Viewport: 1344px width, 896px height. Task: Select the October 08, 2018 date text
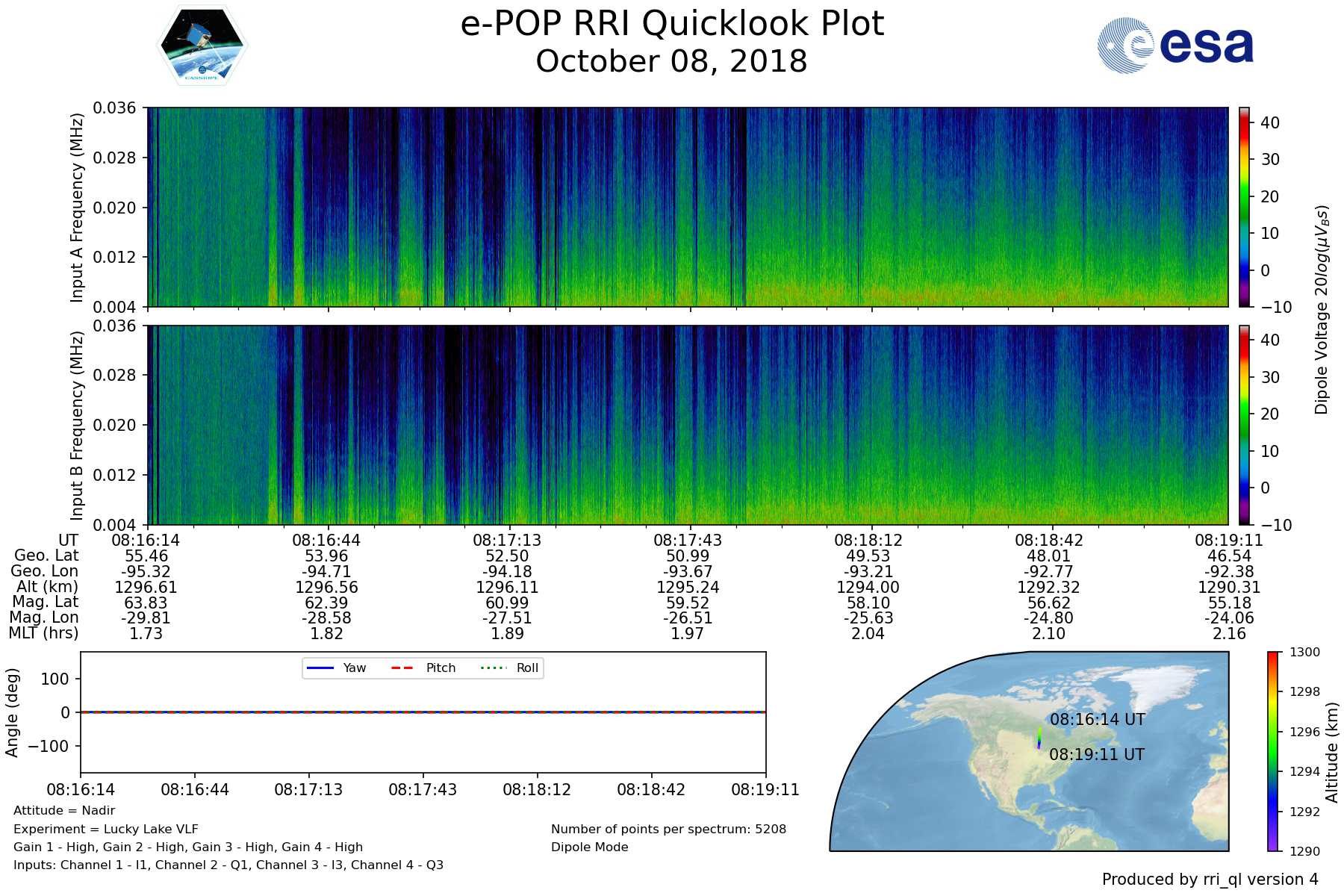[672, 61]
